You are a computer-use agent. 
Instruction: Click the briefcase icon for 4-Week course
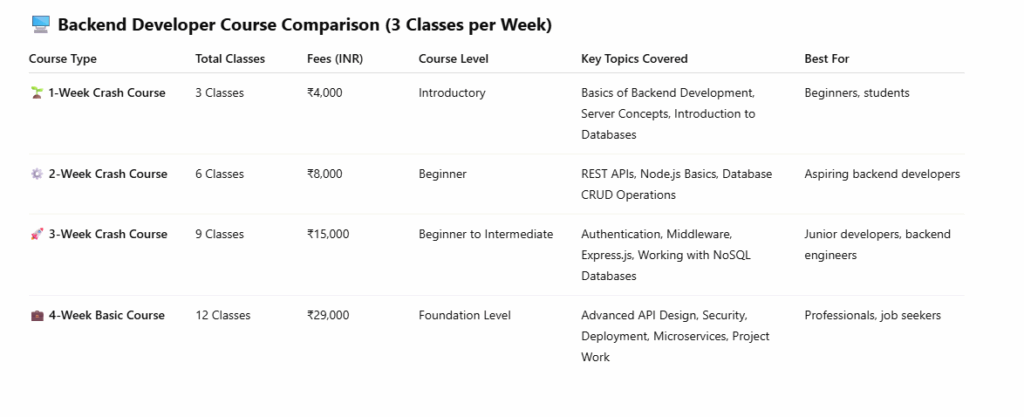pyautogui.click(x=37, y=316)
